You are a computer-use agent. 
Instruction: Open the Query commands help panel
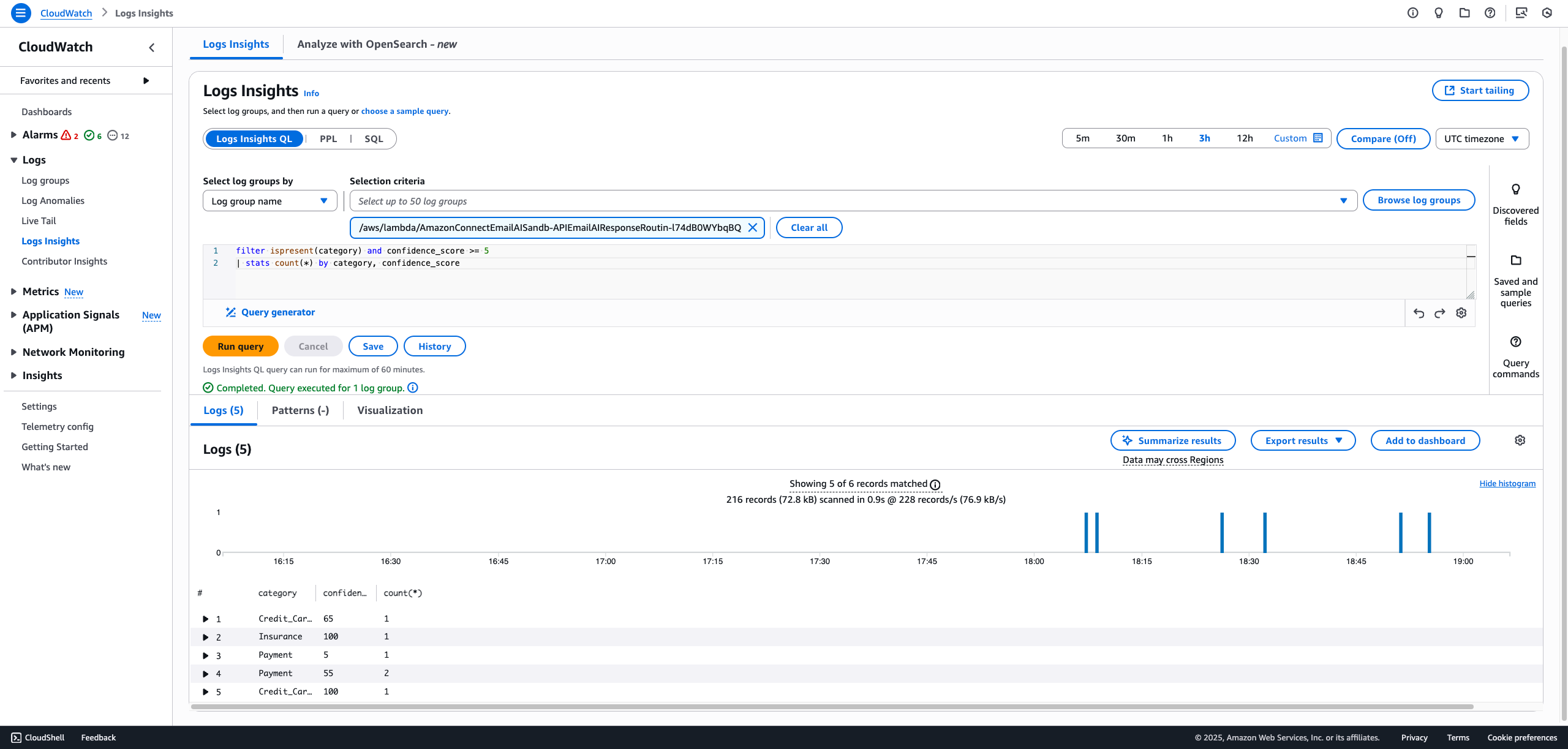click(x=1516, y=342)
